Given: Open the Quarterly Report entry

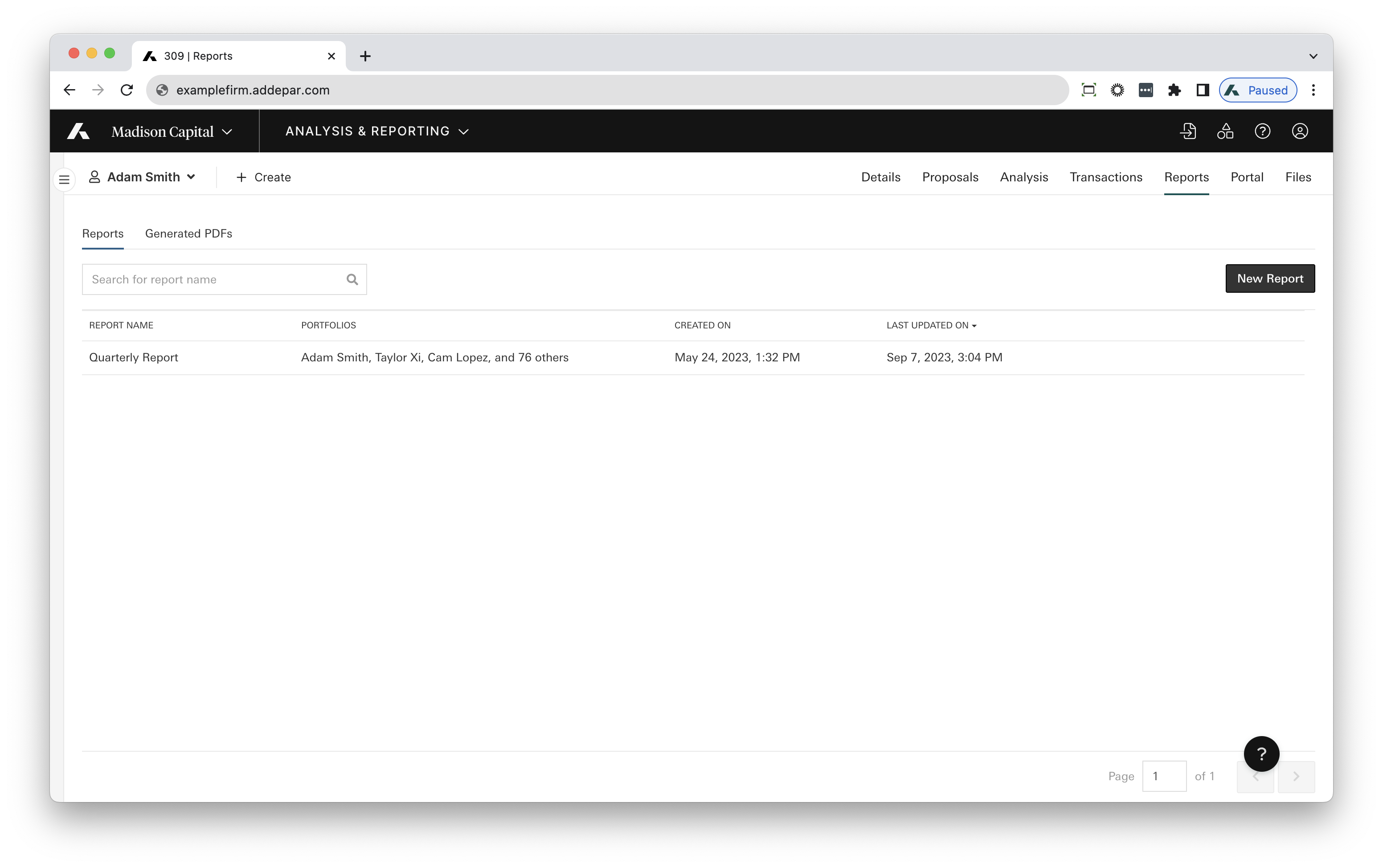Looking at the screenshot, I should [x=134, y=358].
